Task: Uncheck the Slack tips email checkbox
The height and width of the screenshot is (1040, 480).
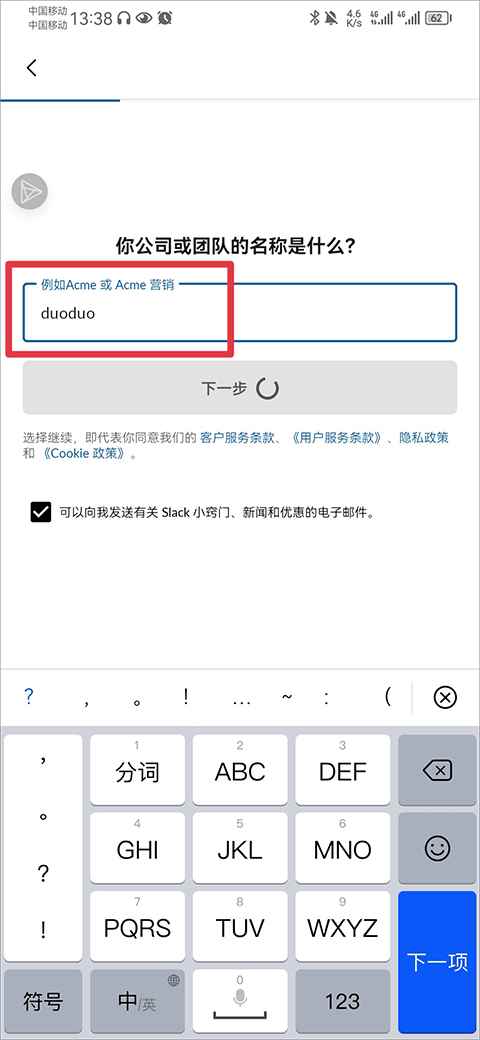Action: pyautogui.click(x=40, y=512)
